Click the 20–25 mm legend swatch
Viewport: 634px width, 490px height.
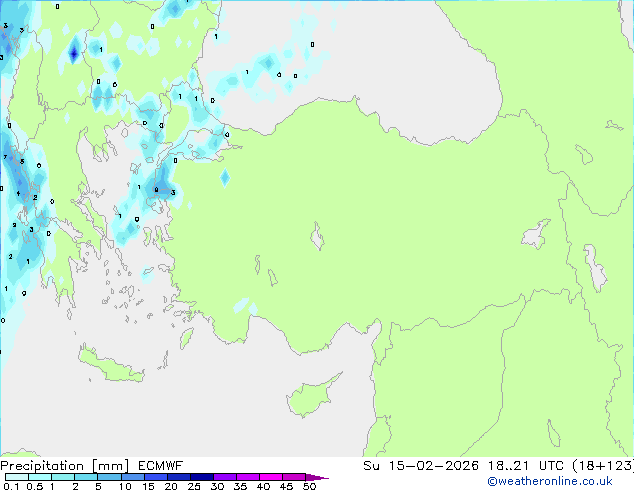178,477
